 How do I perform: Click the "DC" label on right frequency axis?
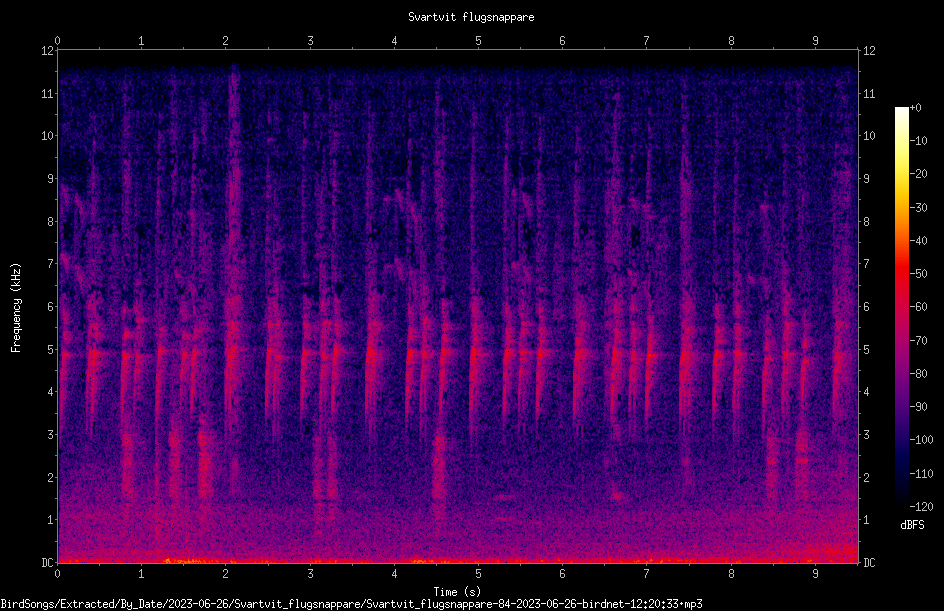tap(869, 563)
